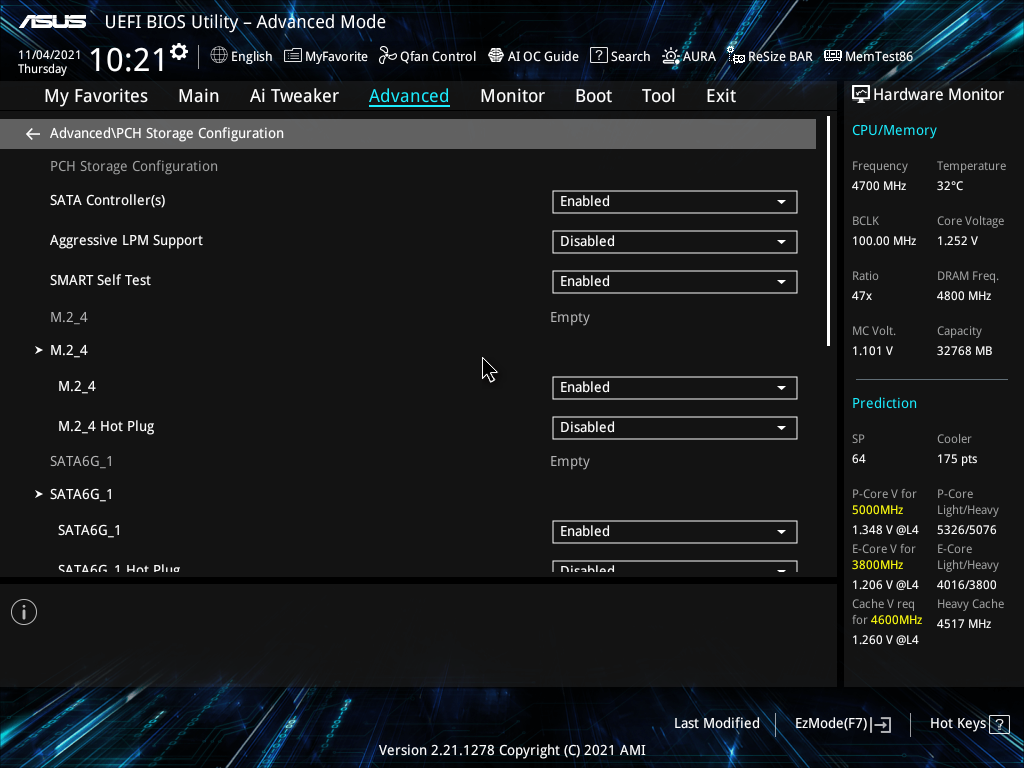Select the Aggressive LPM Support label
This screenshot has width=1024, height=768.
click(x=126, y=240)
